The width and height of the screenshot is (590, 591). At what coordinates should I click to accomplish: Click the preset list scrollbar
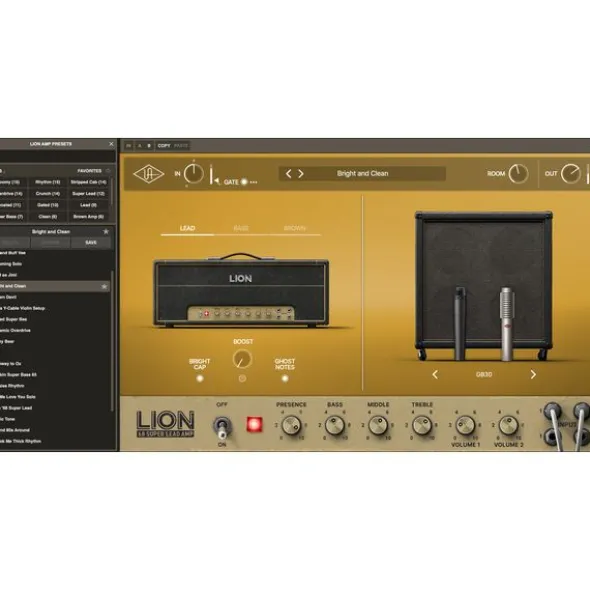[112, 341]
